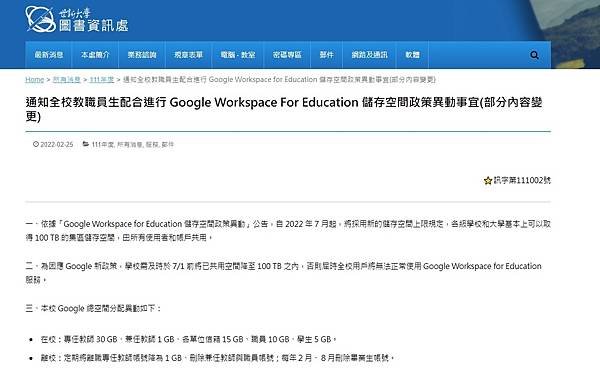Image resolution: width=600 pixels, height=378 pixels.
Task: Click the document number 訊字第111002號
Action: [x=522, y=180]
